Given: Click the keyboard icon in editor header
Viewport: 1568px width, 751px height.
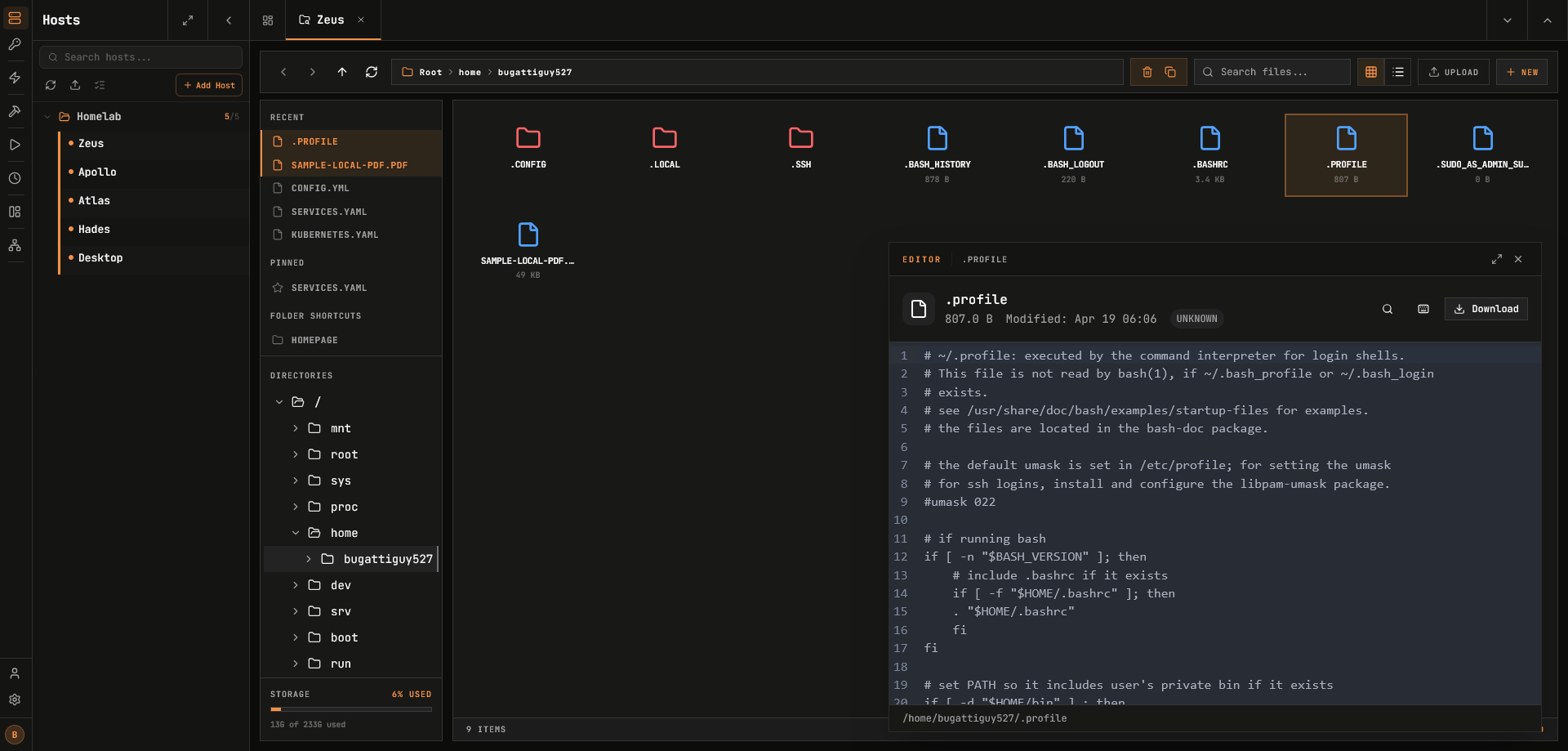Looking at the screenshot, I should coord(1423,309).
